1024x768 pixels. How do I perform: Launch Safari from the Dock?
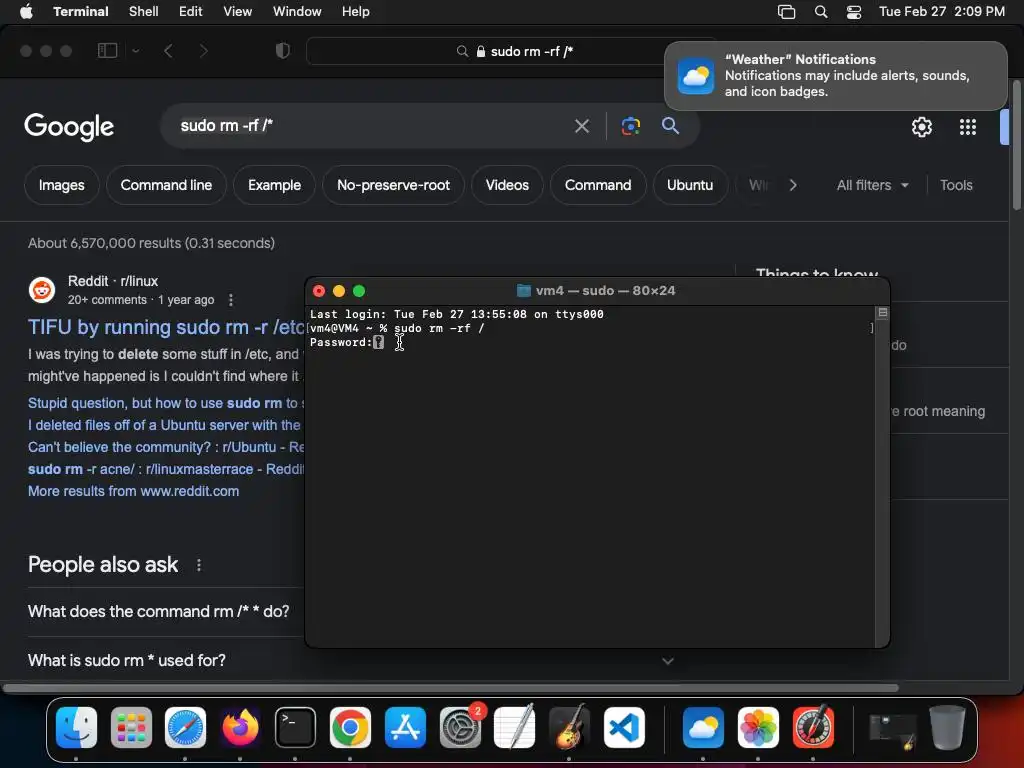click(x=185, y=727)
